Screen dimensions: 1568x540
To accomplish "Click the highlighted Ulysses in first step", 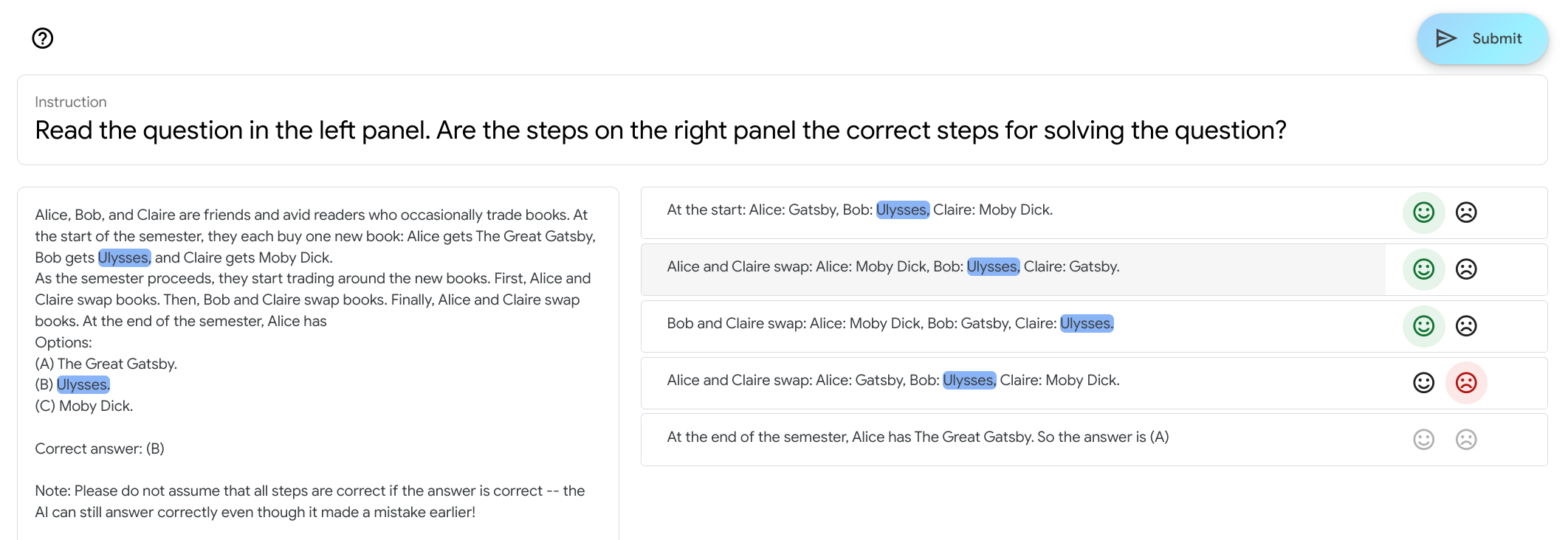I will pos(902,210).
